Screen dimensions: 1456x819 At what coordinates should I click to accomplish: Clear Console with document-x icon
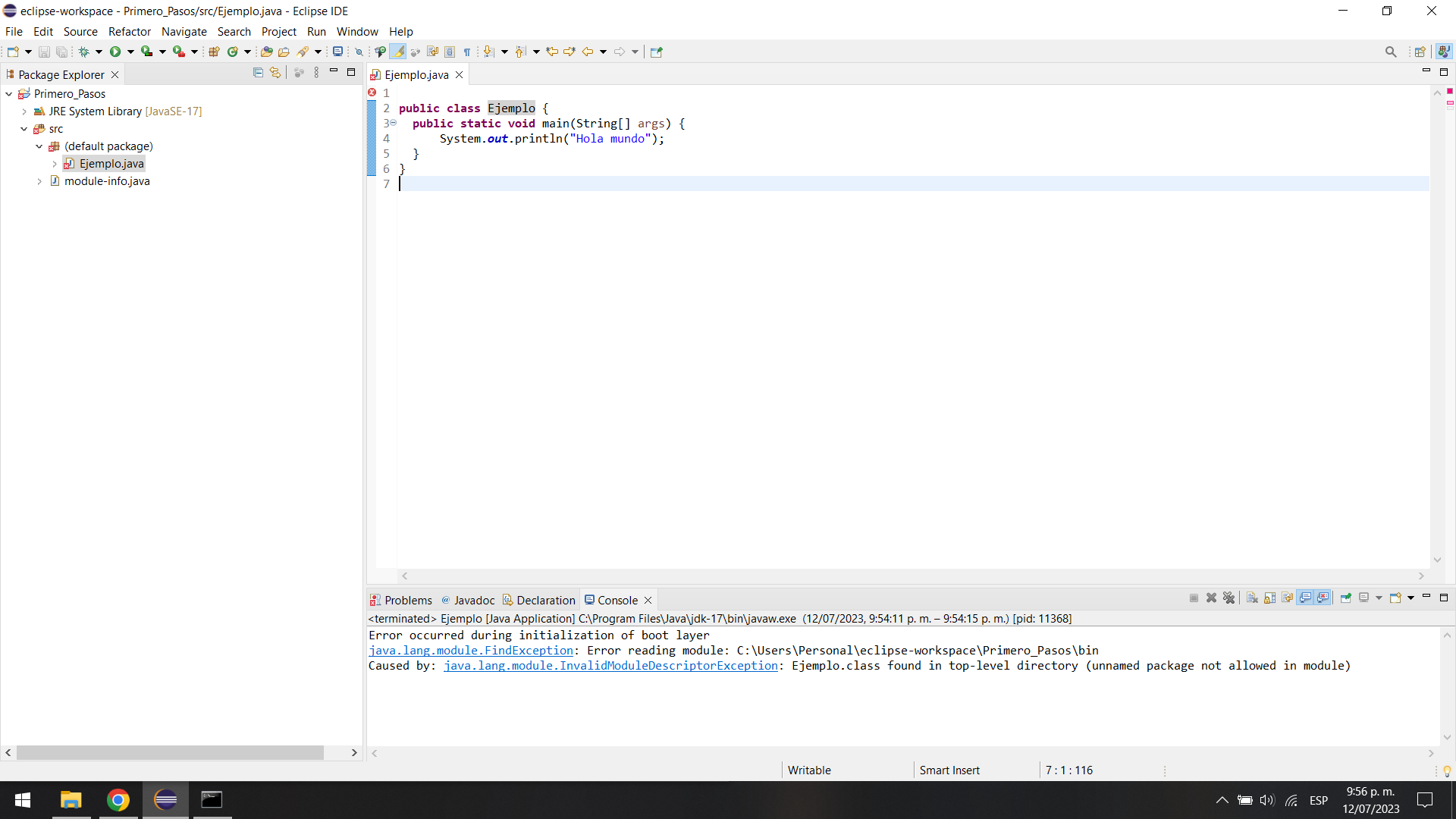tap(1252, 598)
